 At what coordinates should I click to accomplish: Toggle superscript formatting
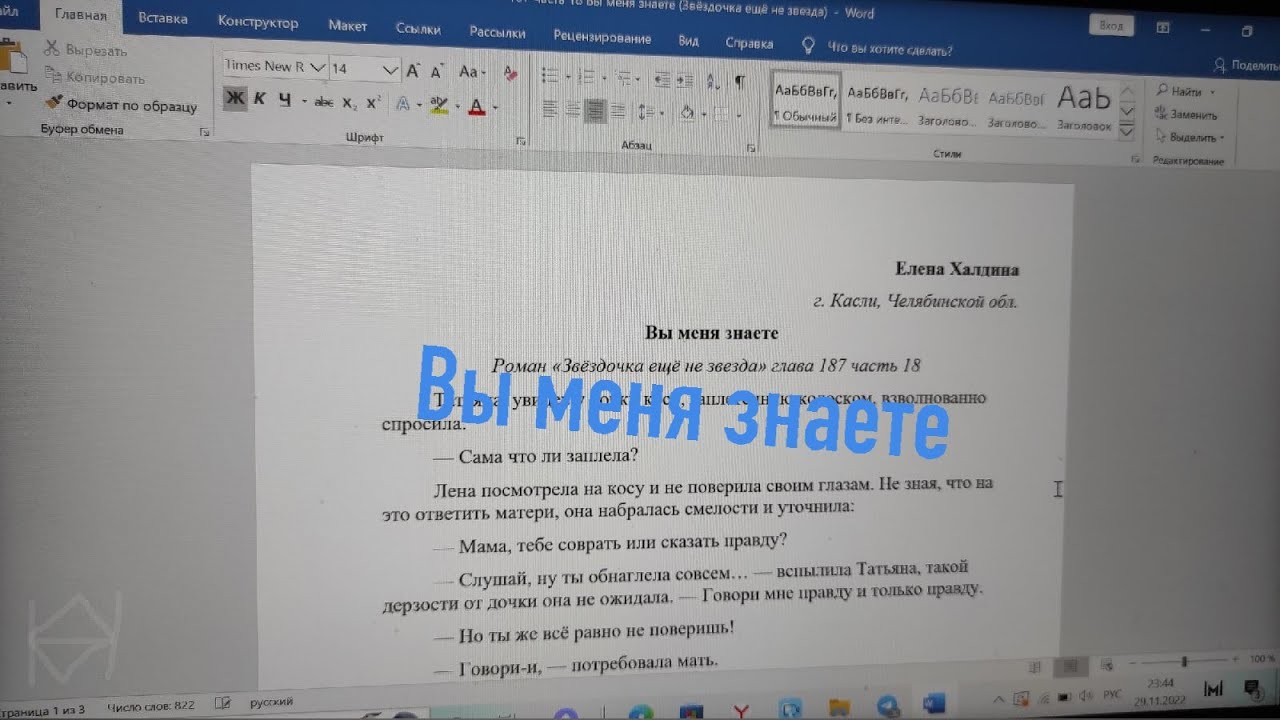tap(373, 102)
